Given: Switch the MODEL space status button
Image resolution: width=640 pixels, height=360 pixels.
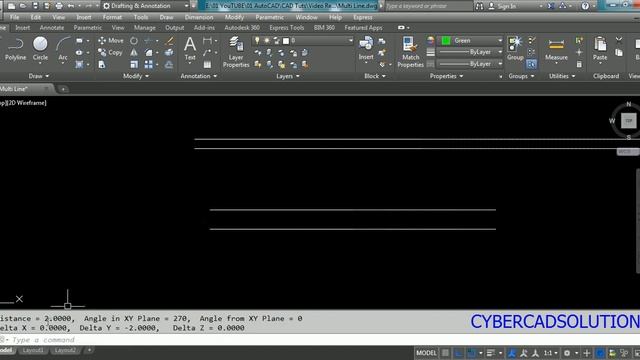Looking at the screenshot, I should point(426,353).
